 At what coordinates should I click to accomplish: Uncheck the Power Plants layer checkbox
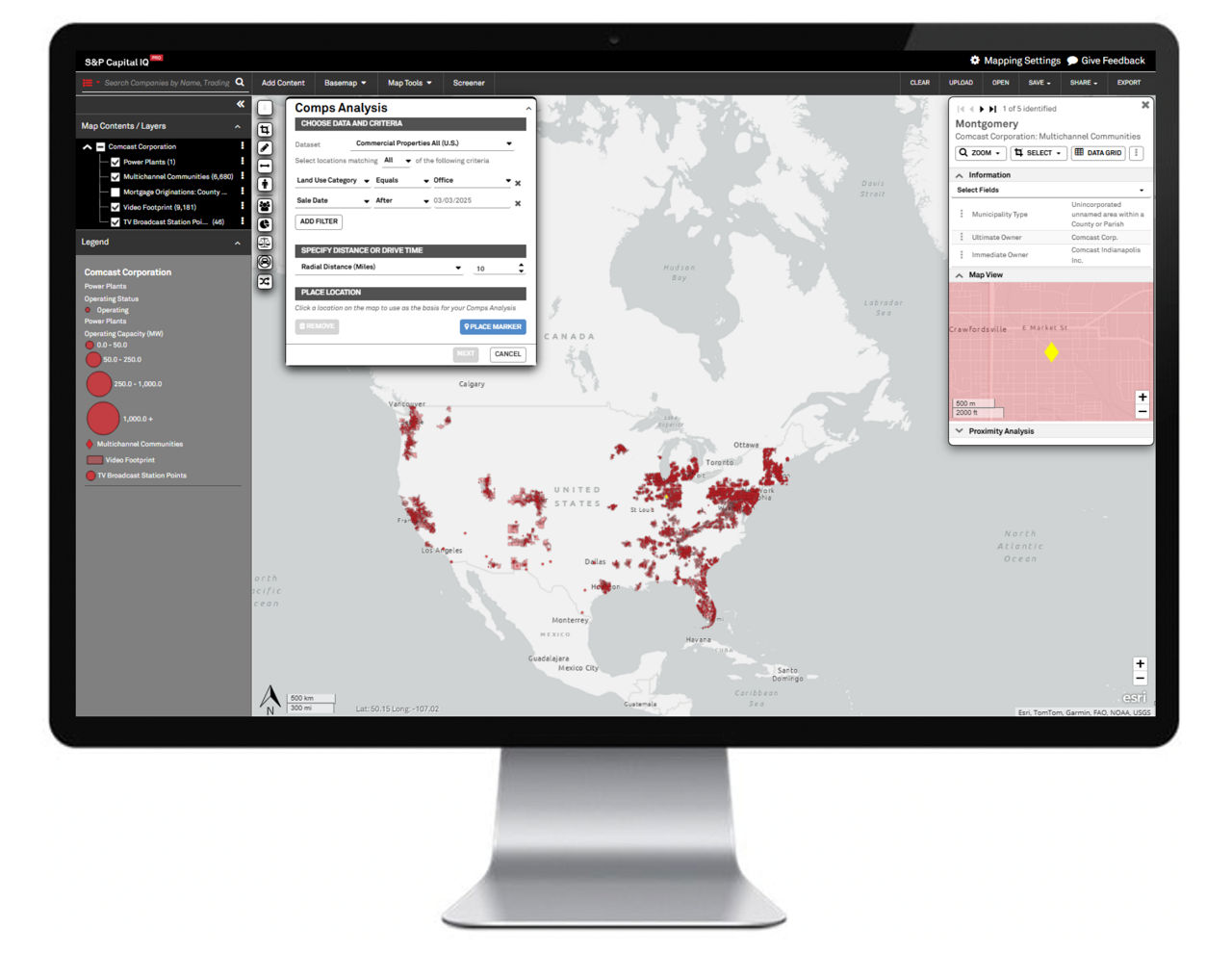tap(115, 162)
